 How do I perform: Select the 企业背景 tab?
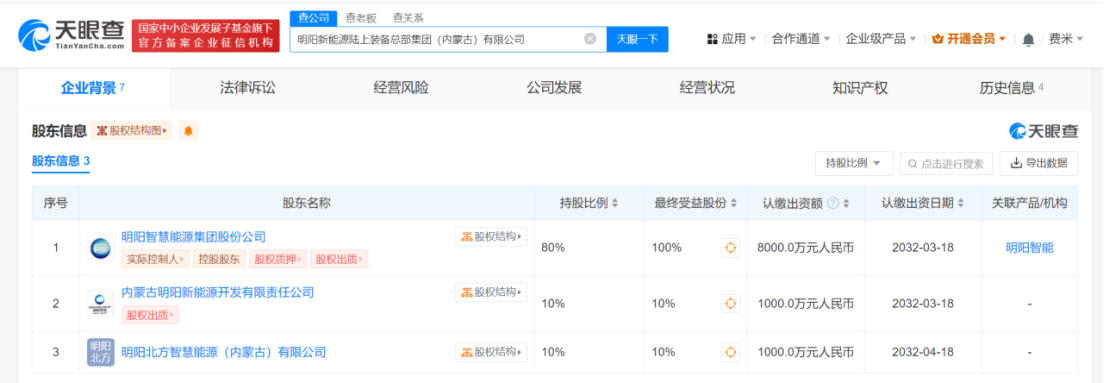(x=94, y=88)
